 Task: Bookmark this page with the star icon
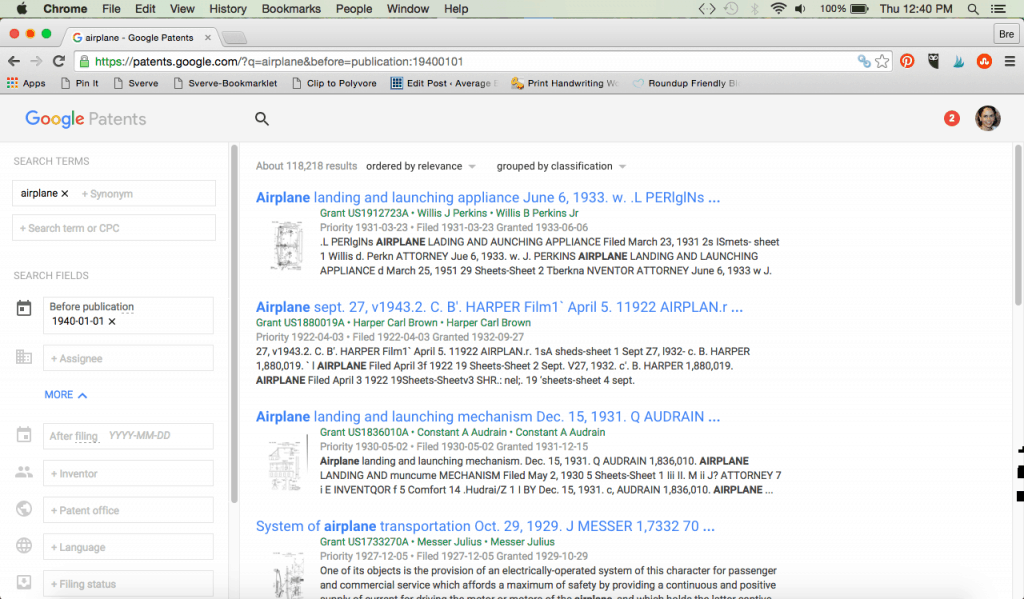tap(882, 61)
